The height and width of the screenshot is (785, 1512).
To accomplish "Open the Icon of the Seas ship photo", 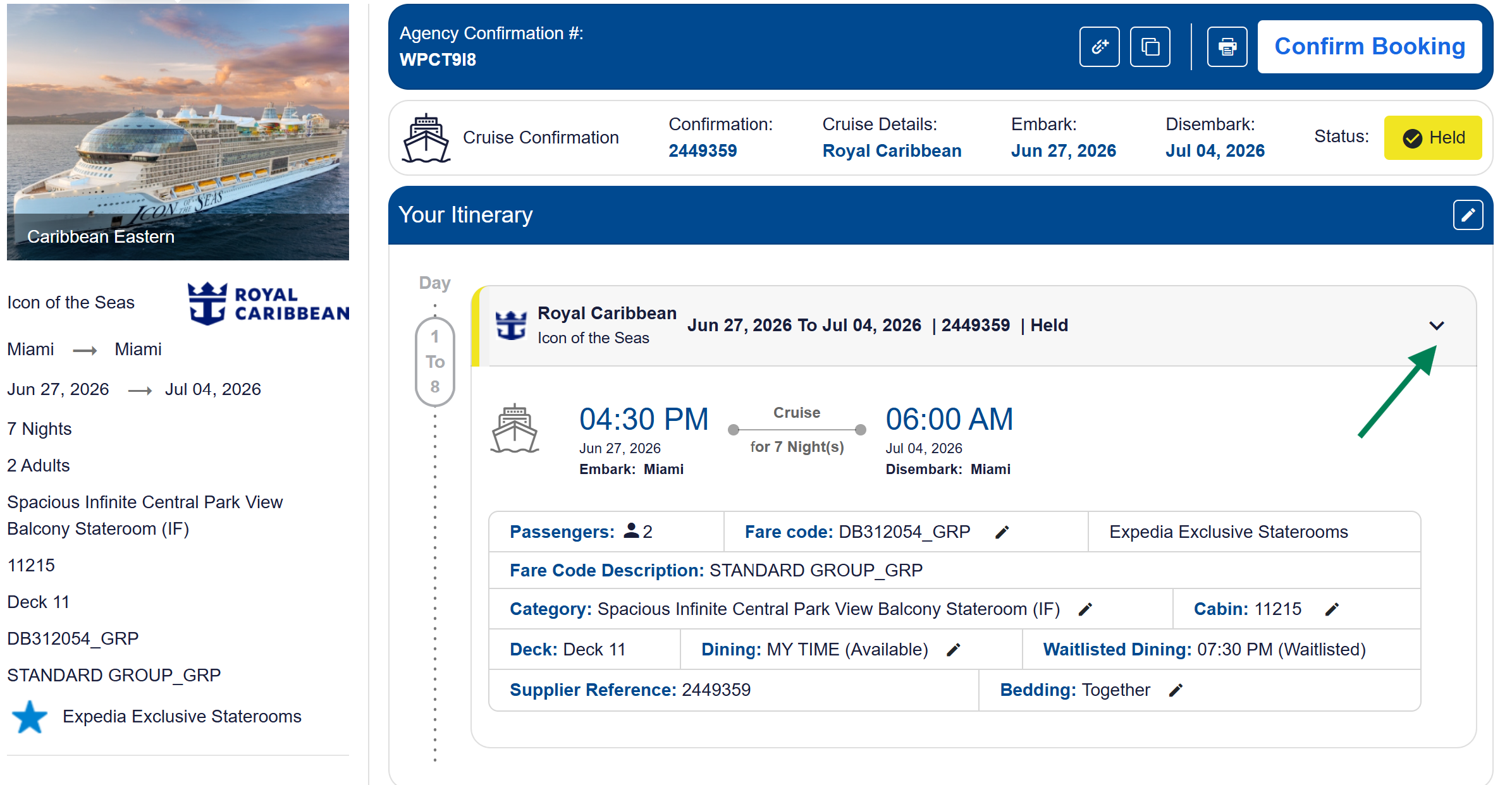I will click(178, 131).
